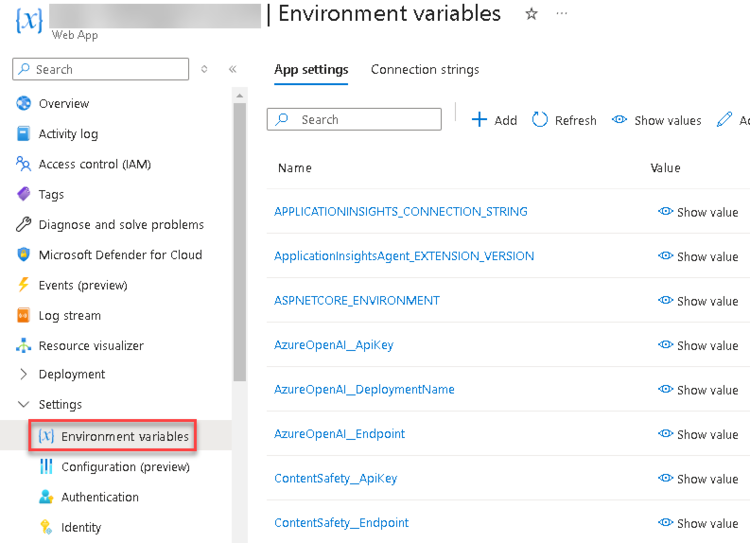Viewport: 750px width, 543px height.
Task: Show value for AzureOpenAI__DeploymentName
Action: coord(698,390)
